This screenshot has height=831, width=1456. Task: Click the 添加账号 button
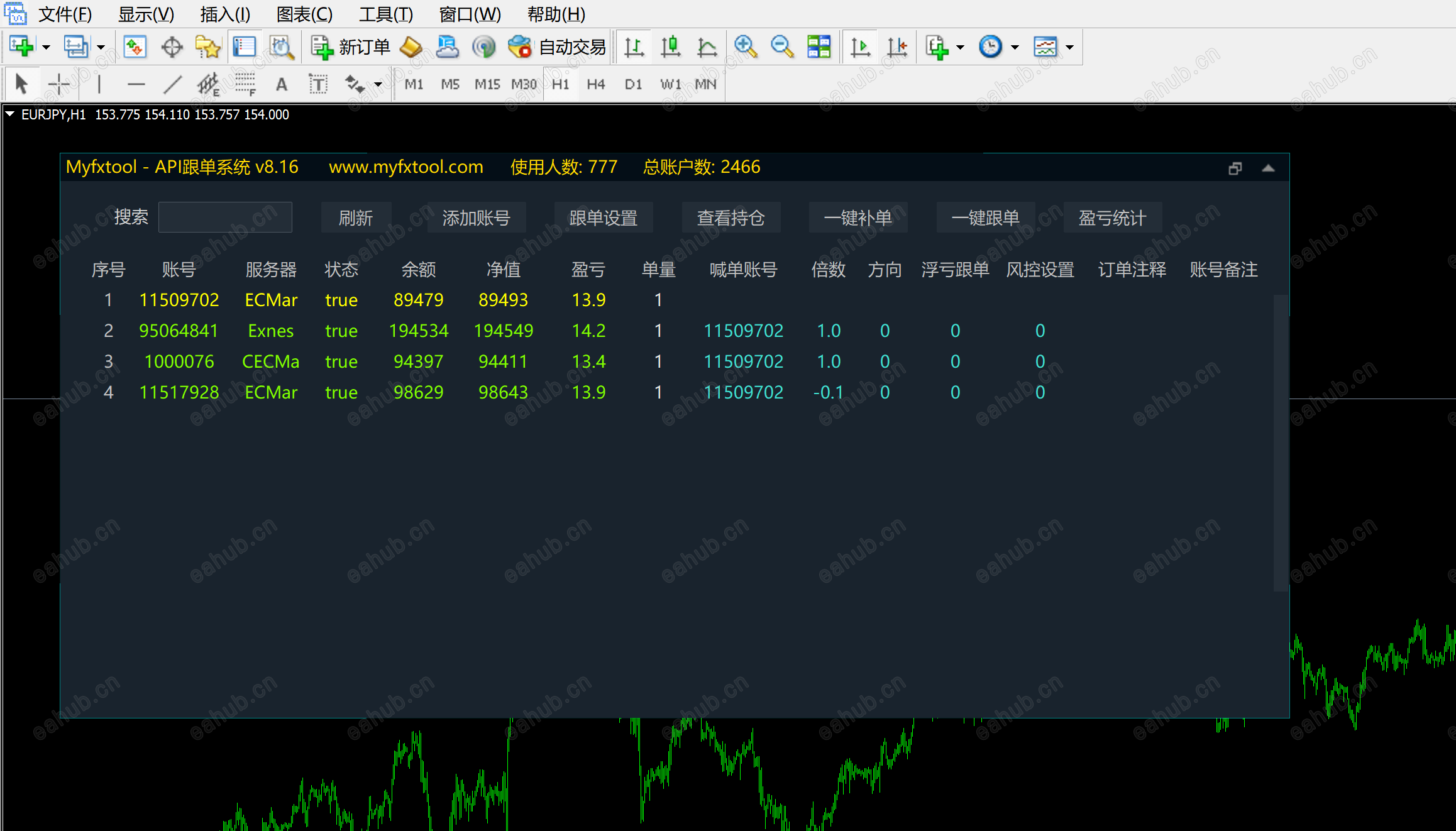(x=476, y=218)
